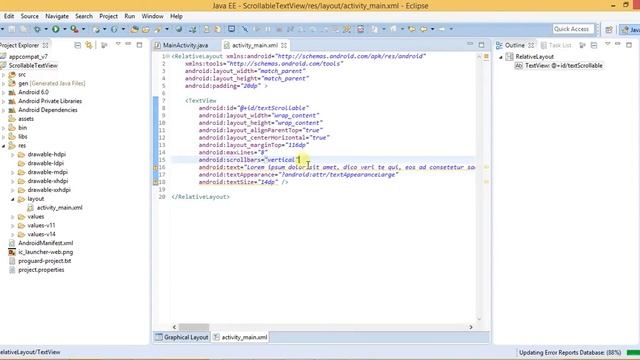This screenshot has width=640, height=360.
Task: Navigate forward with the yellow right arrow icon
Action: coord(442,29)
